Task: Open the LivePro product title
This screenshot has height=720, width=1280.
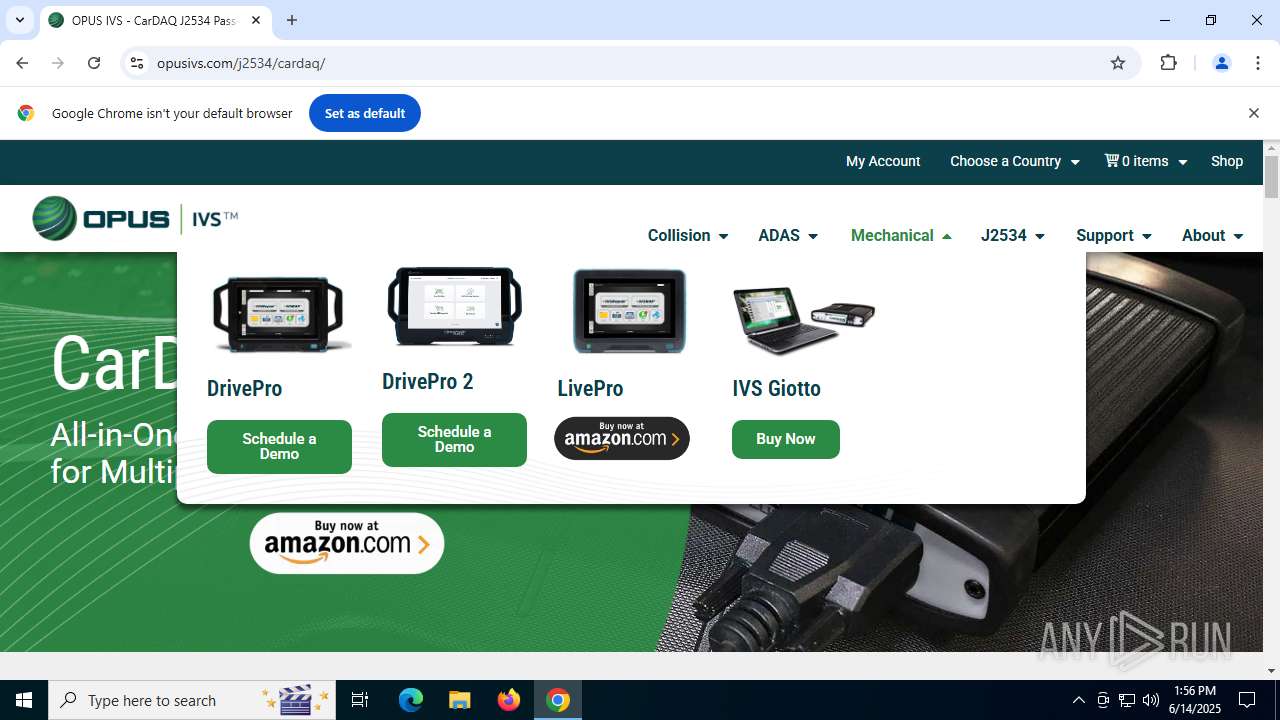Action: 590,389
